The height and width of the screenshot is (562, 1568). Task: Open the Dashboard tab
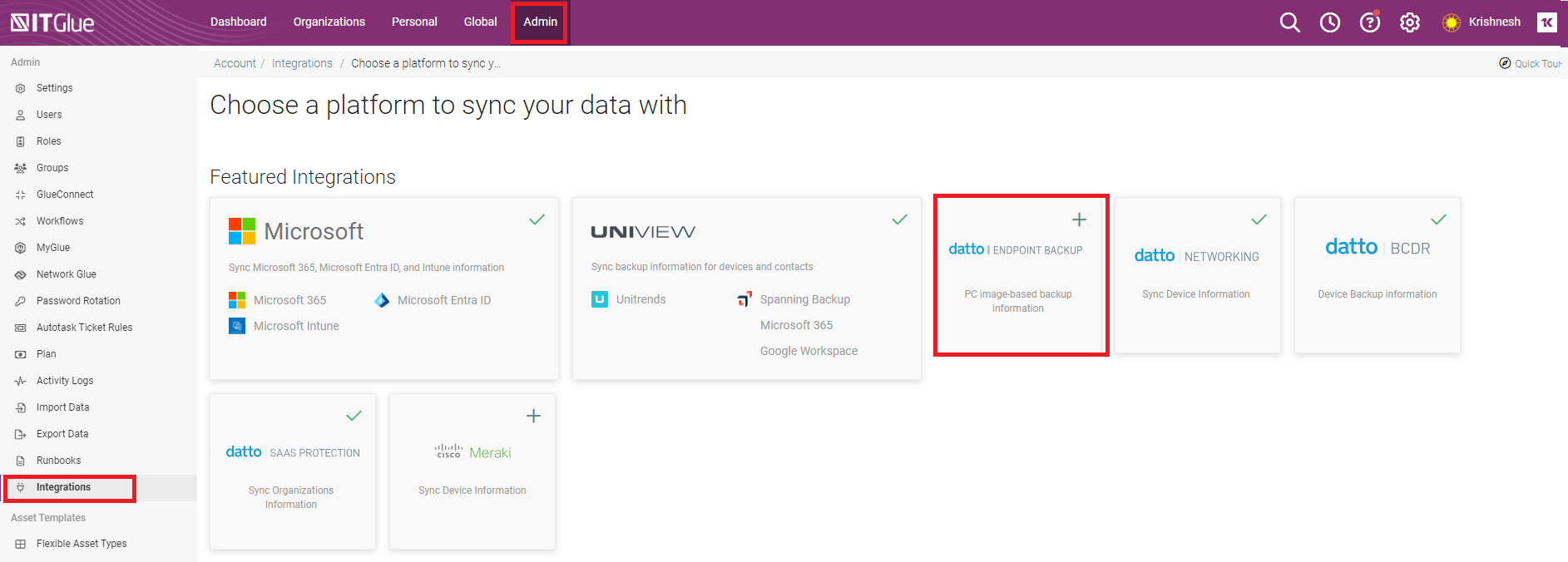(x=238, y=22)
